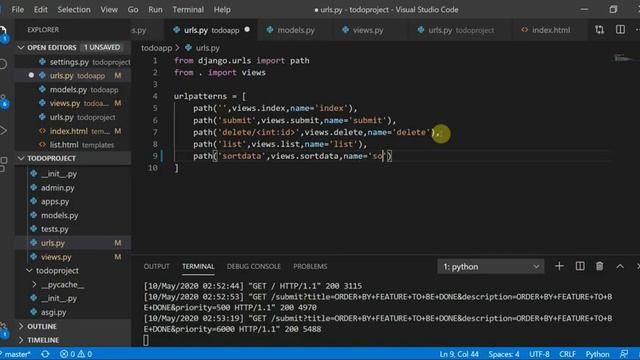Collapse the TODOPROJECT folder section
Viewport: 640px width, 360px height.
click(73, 158)
